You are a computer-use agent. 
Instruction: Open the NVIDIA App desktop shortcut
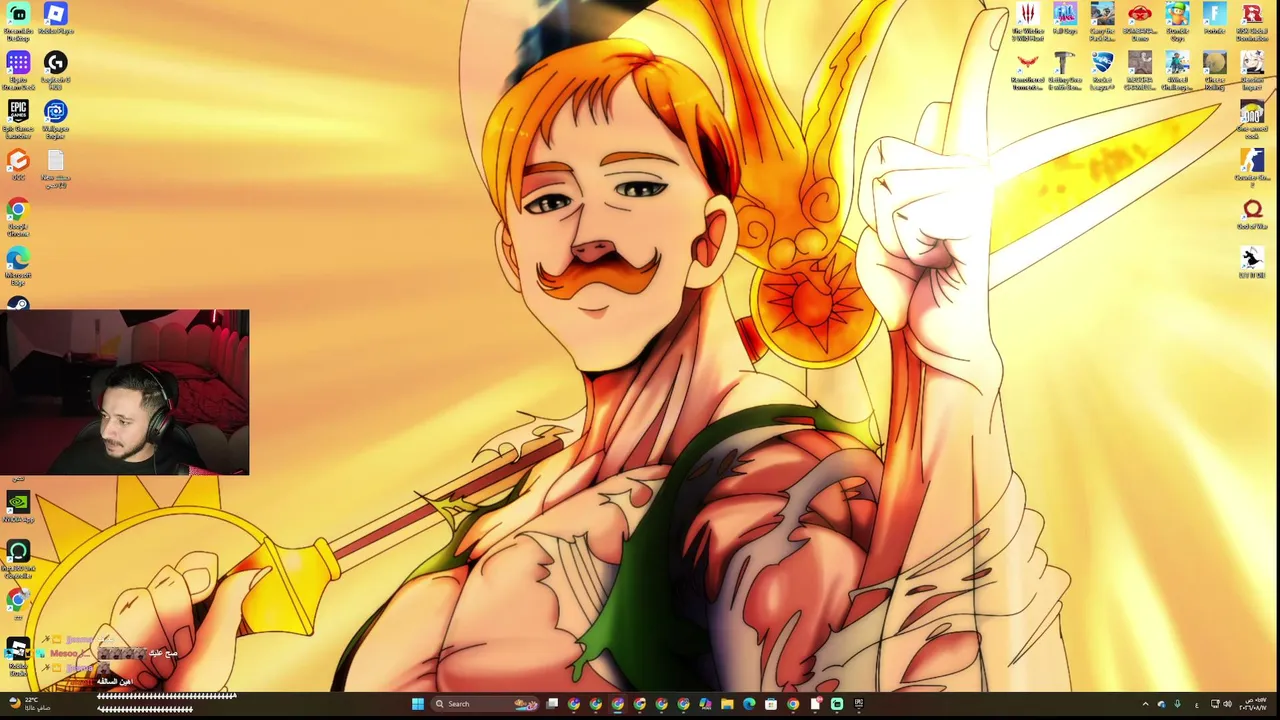pos(18,508)
